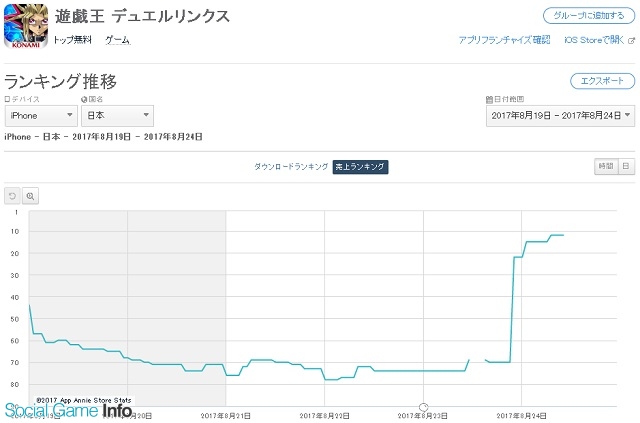The height and width of the screenshot is (423, 640).
Task: Switch chart granularity to daily (日)
Action: click(625, 166)
